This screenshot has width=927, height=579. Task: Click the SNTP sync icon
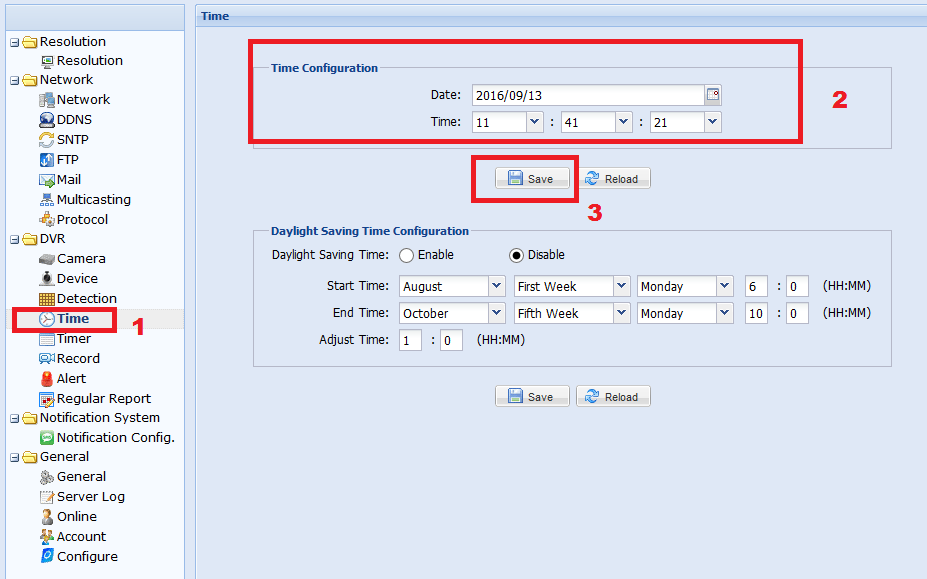point(47,140)
